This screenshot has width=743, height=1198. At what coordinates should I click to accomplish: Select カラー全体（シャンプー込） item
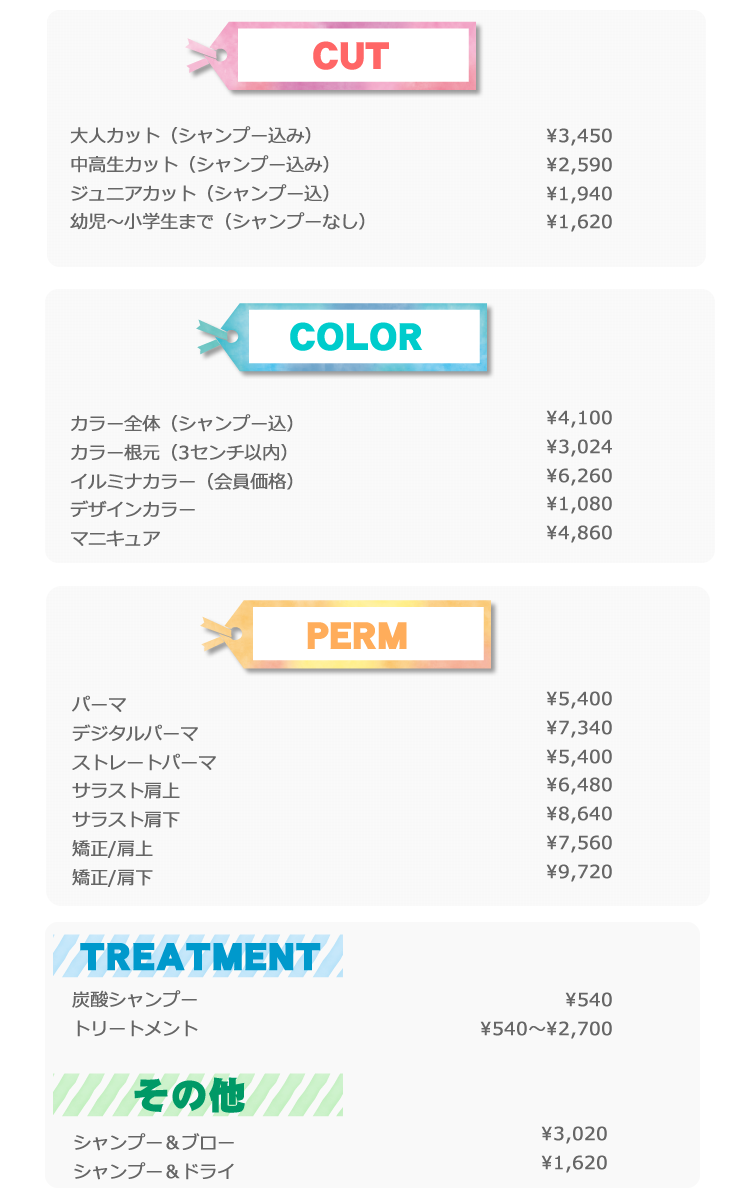click(183, 423)
